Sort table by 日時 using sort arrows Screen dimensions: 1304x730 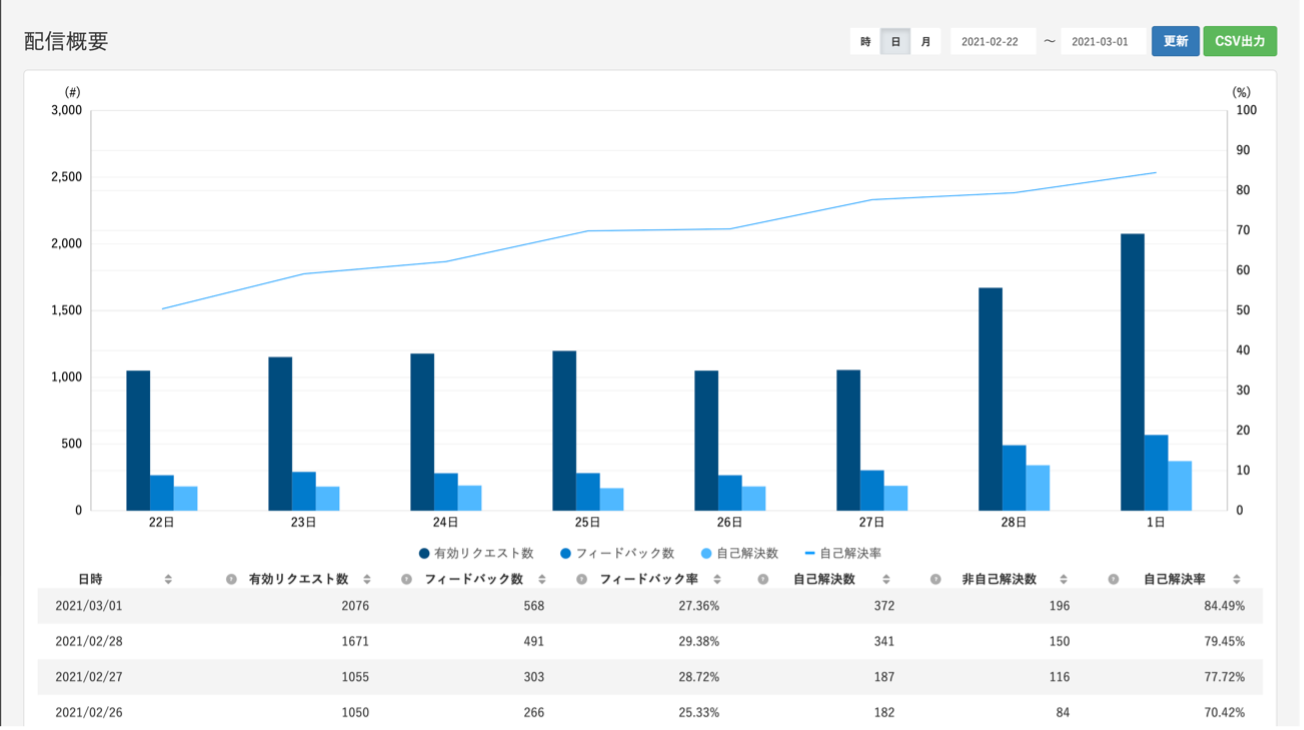168,579
